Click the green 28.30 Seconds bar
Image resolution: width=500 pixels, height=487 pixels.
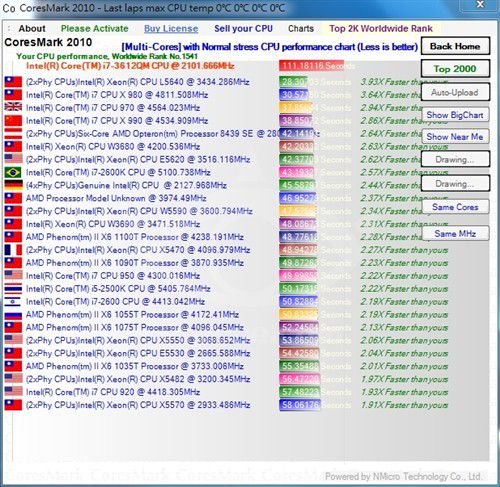(294, 82)
